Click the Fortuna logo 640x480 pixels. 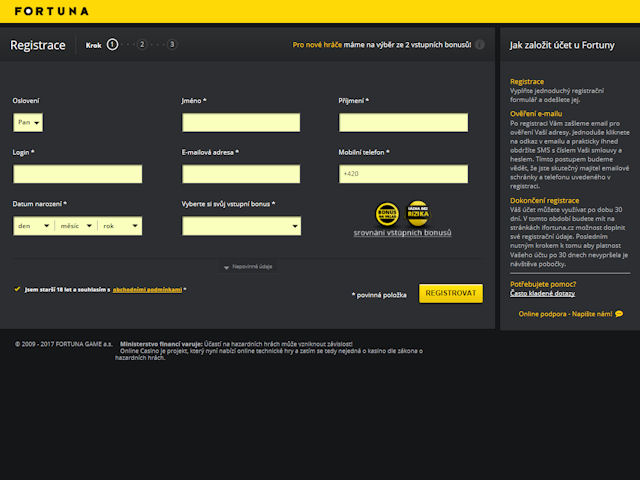point(51,11)
